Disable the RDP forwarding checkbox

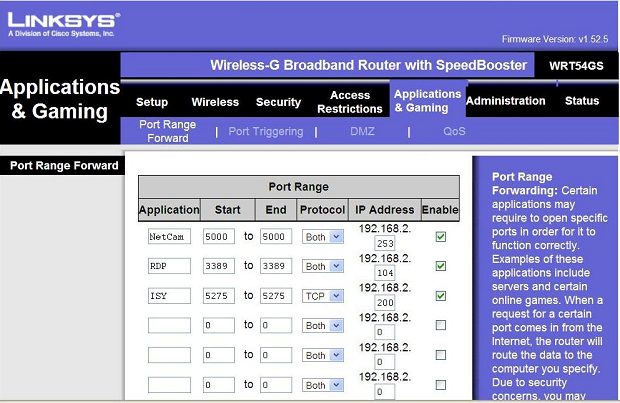pos(440,266)
